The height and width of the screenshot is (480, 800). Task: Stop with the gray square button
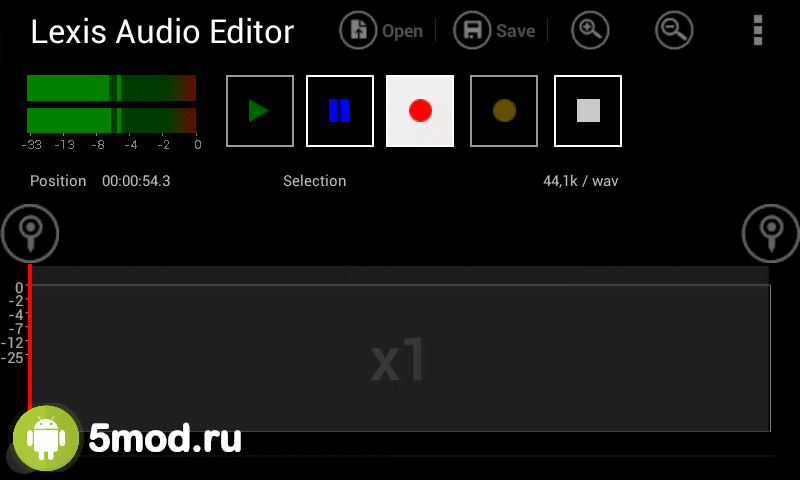point(588,111)
